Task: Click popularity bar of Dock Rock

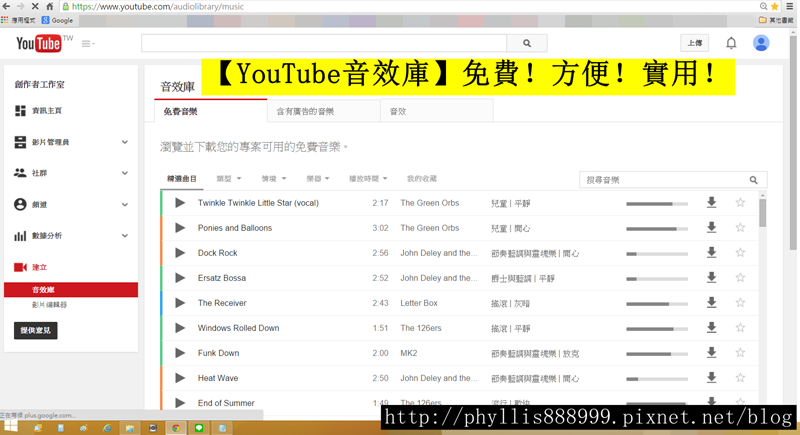Action: click(657, 253)
